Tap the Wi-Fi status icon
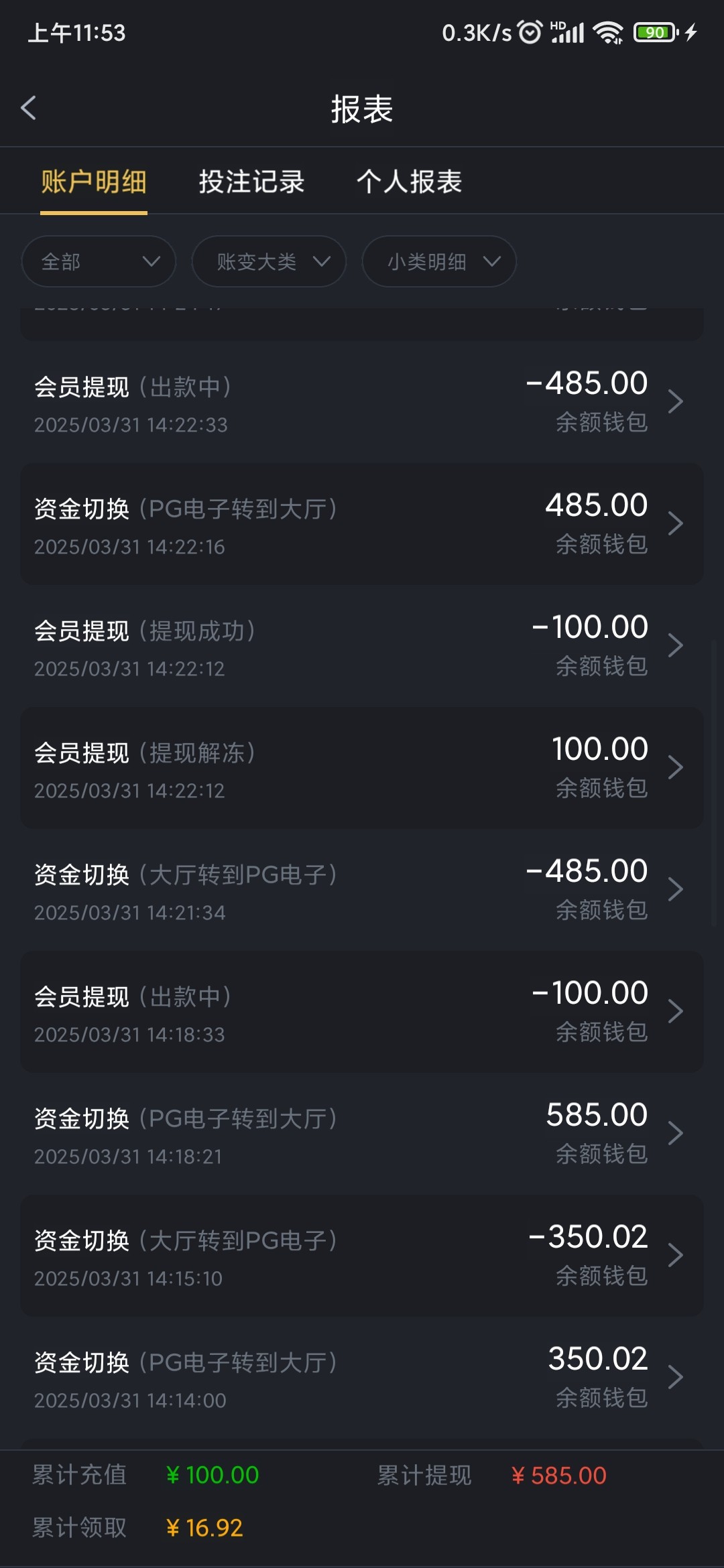Viewport: 724px width, 1568px height. click(609, 32)
